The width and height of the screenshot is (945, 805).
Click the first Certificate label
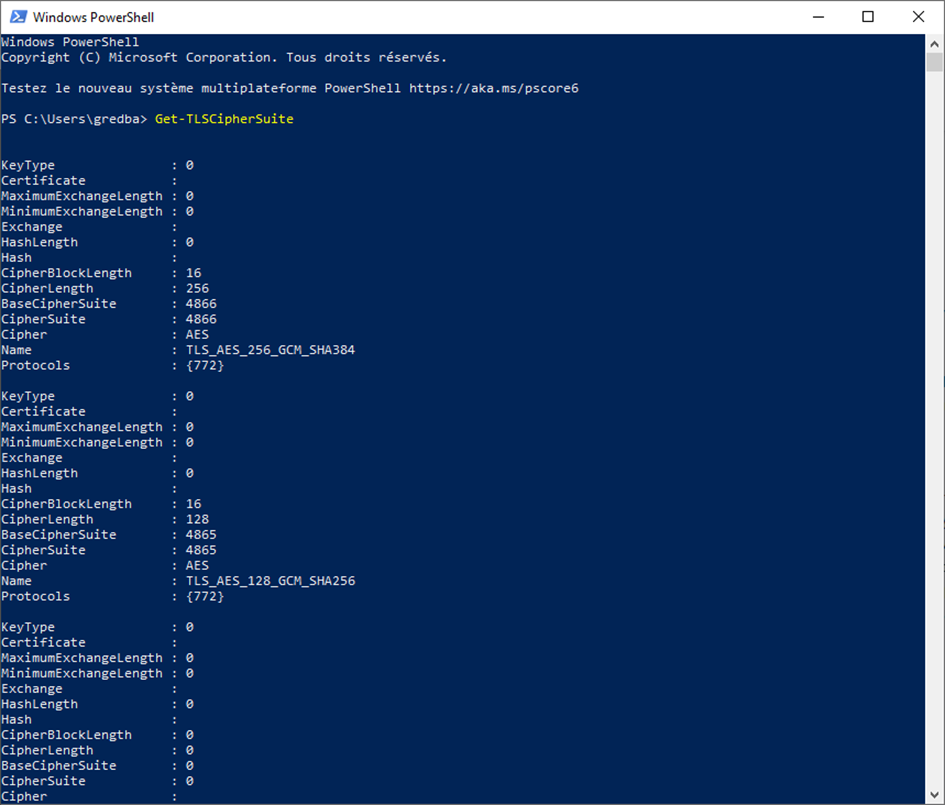click(43, 180)
